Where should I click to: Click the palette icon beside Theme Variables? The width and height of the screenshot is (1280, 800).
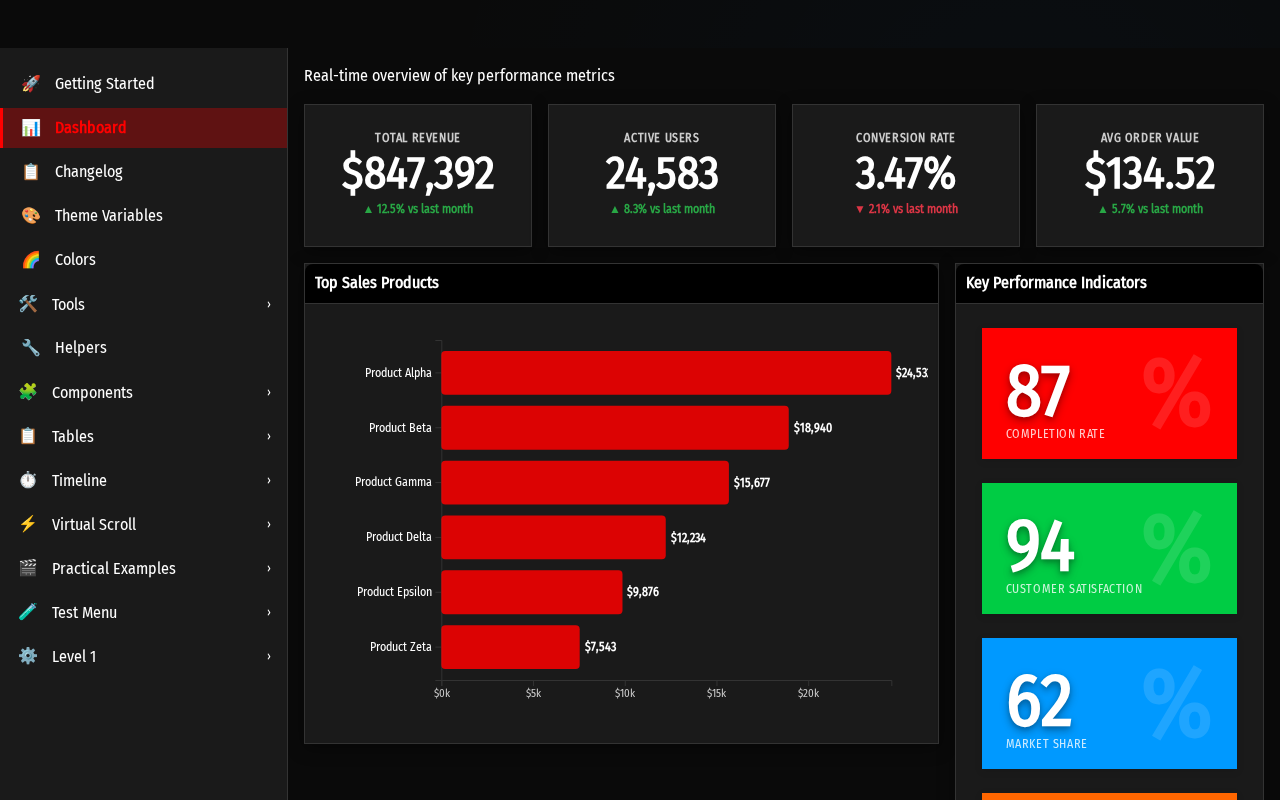click(31, 216)
